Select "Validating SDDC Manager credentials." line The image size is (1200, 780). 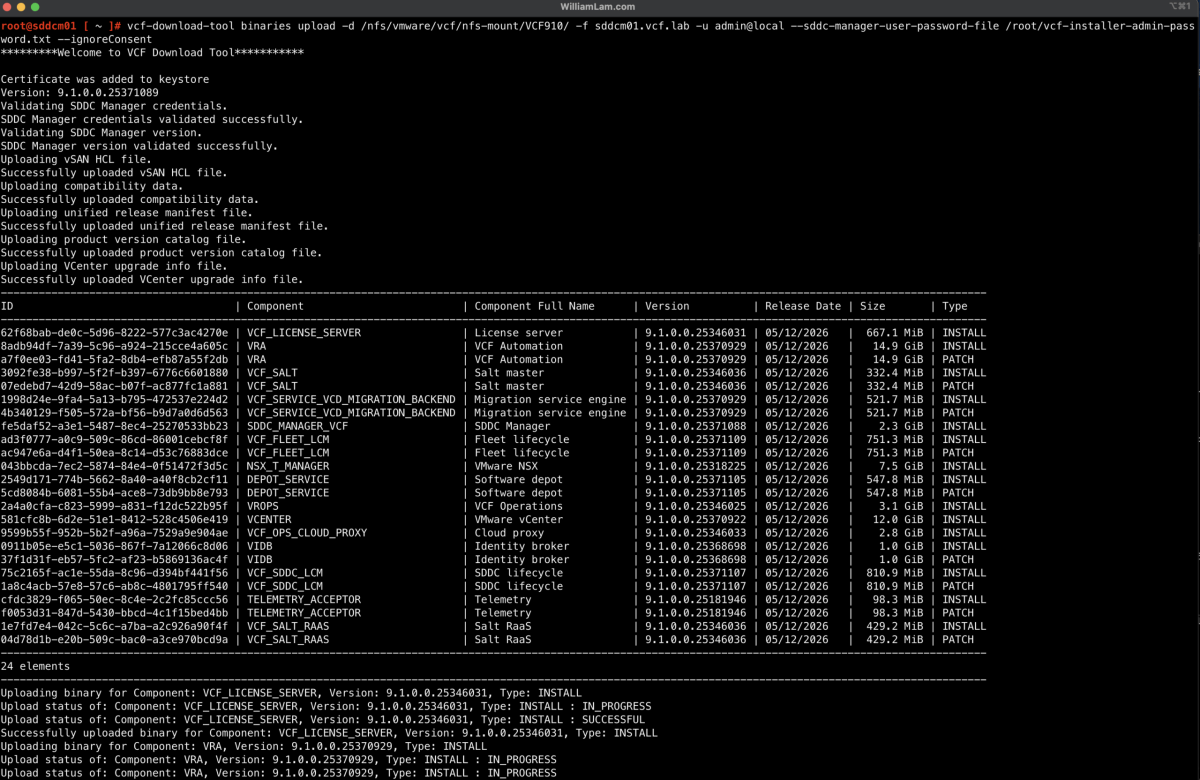(114, 105)
